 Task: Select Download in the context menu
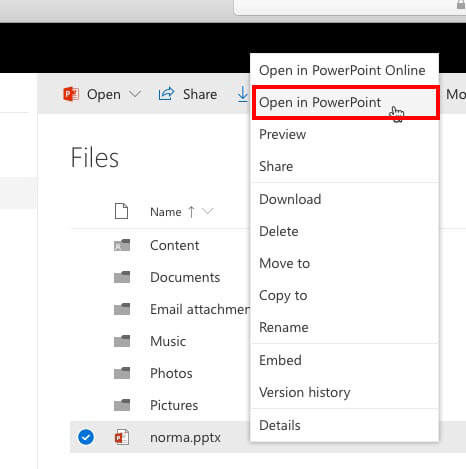point(344,199)
